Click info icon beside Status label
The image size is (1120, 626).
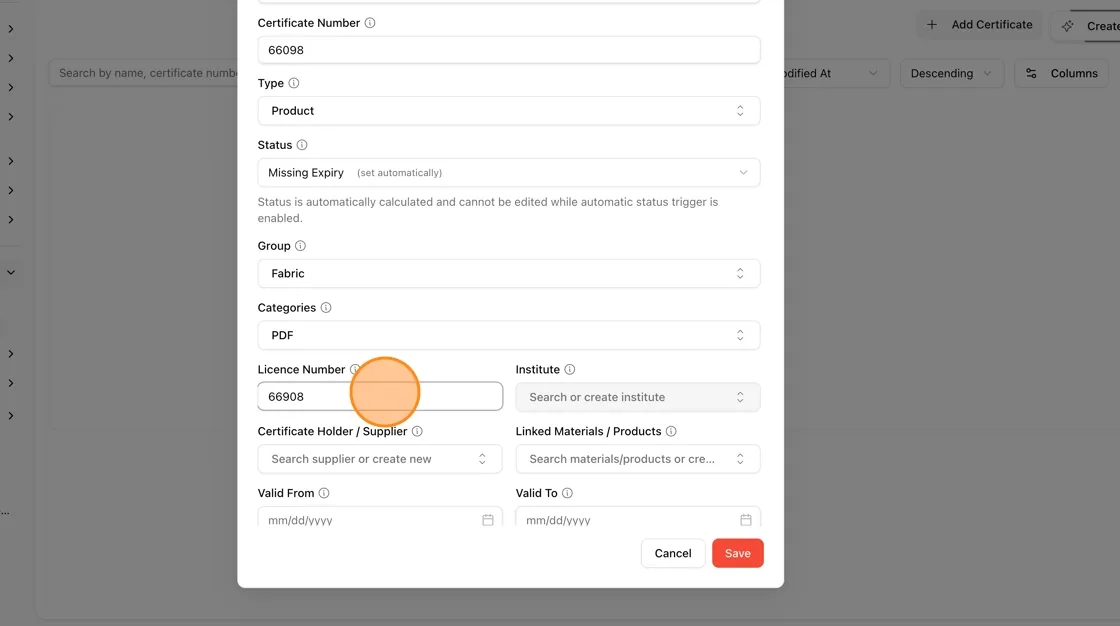(x=302, y=145)
